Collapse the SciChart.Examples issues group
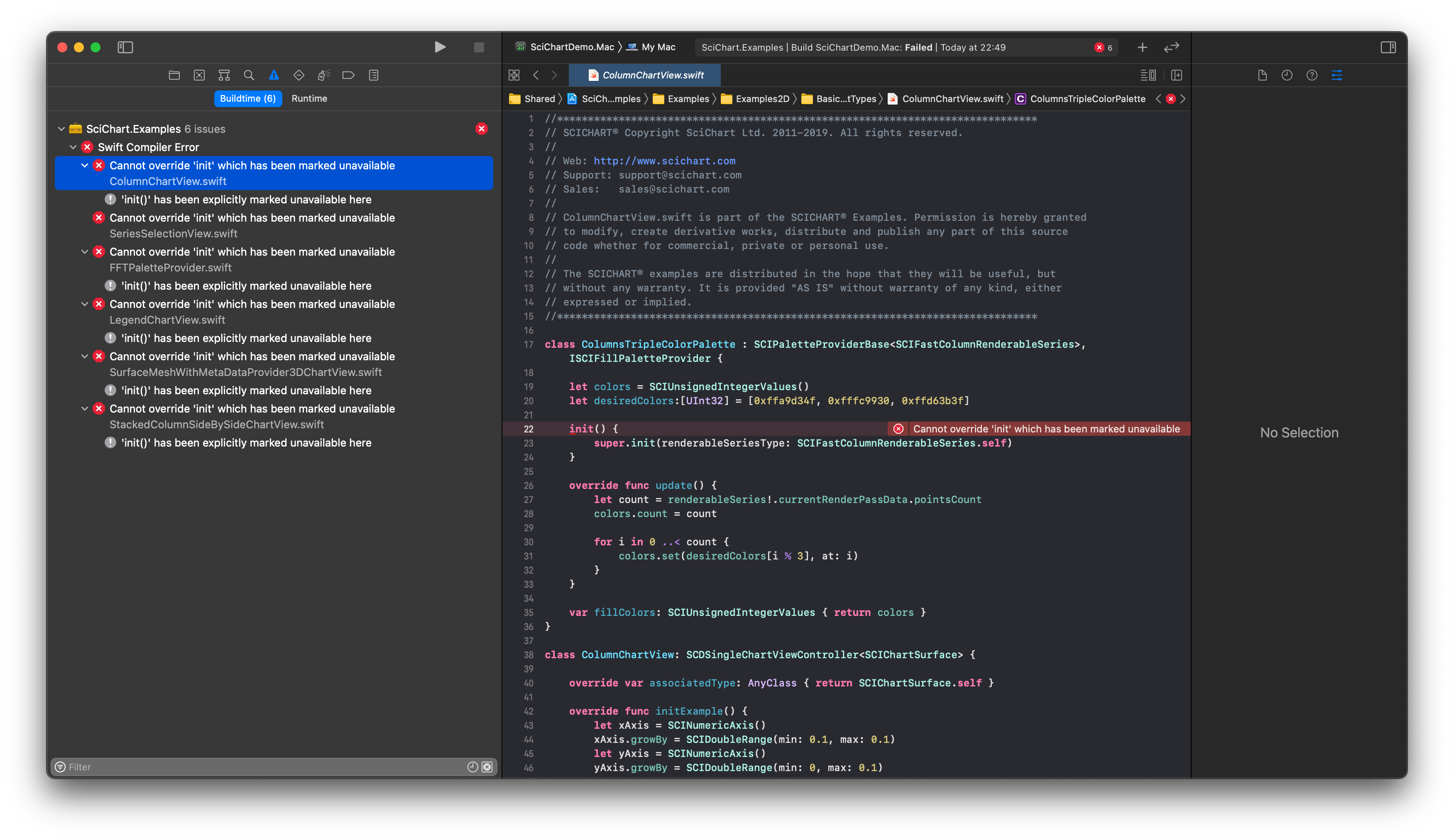 61,129
